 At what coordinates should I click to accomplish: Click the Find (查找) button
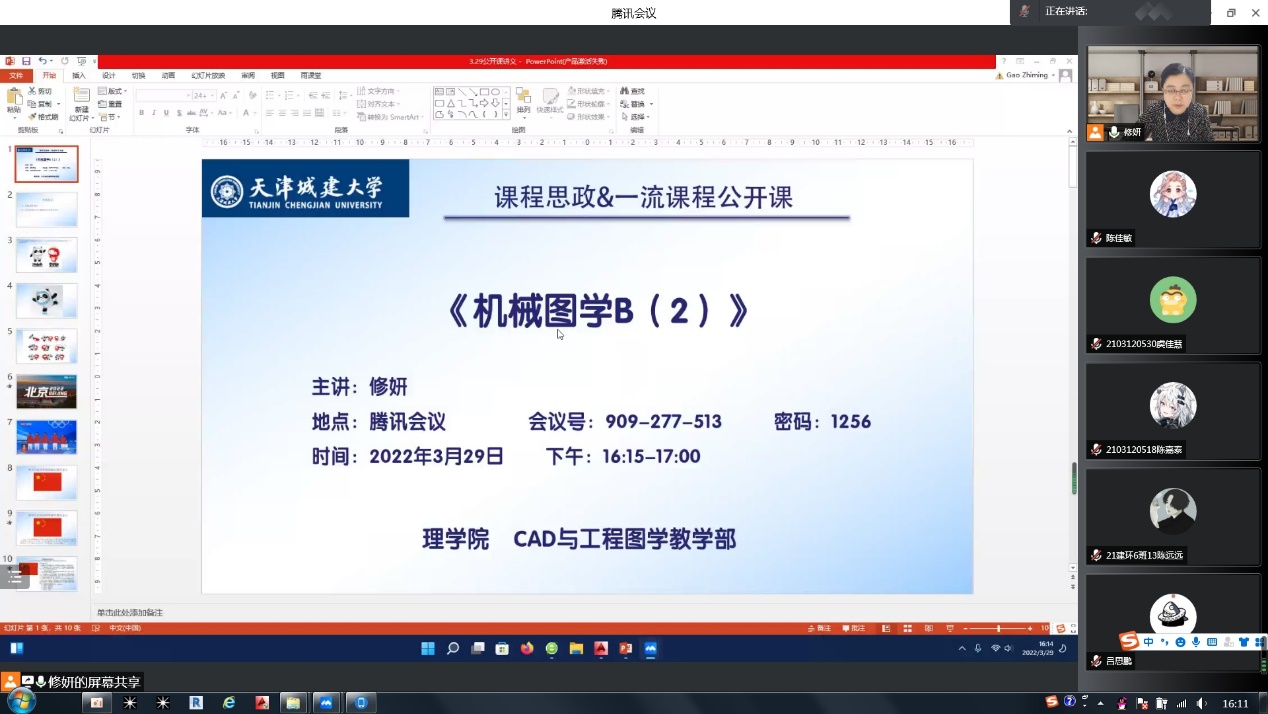[633, 91]
